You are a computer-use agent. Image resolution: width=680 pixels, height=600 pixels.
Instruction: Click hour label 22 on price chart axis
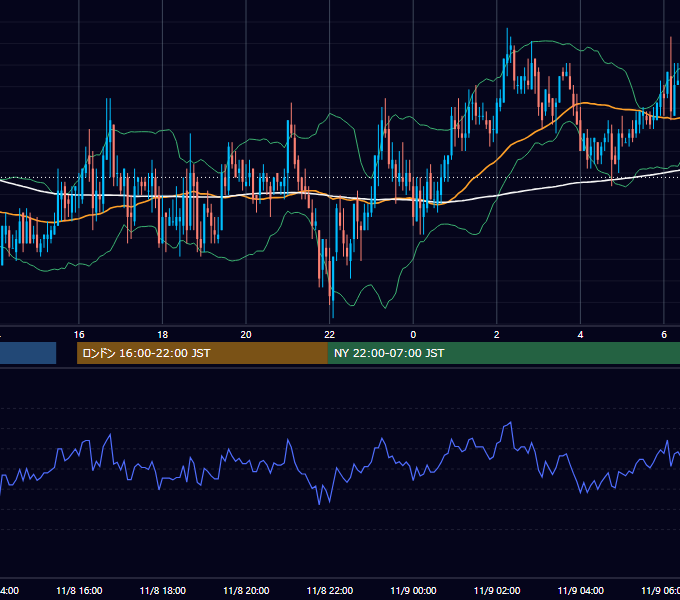tap(330, 334)
